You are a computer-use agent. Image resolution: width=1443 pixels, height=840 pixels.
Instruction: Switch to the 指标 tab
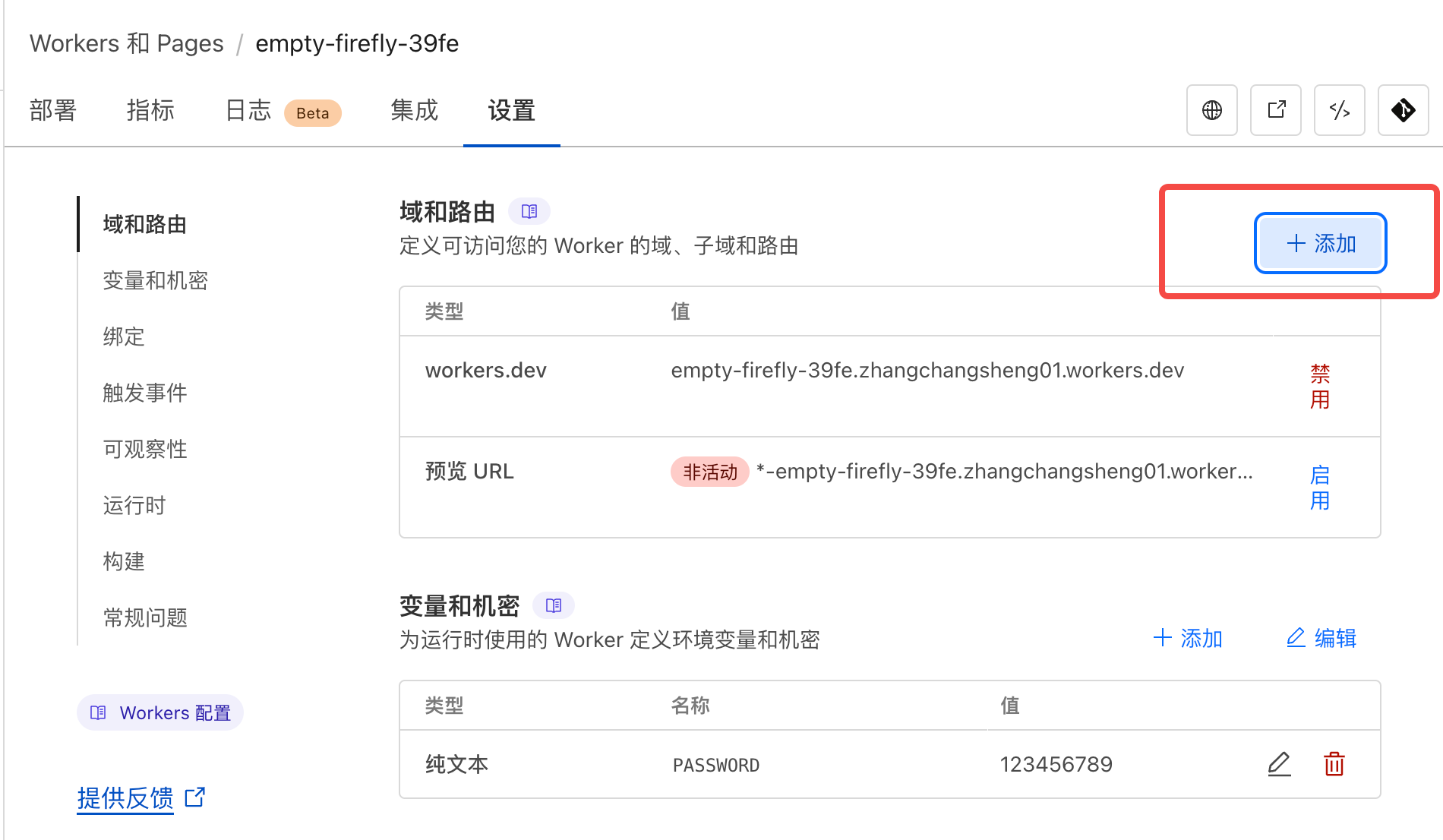click(150, 110)
